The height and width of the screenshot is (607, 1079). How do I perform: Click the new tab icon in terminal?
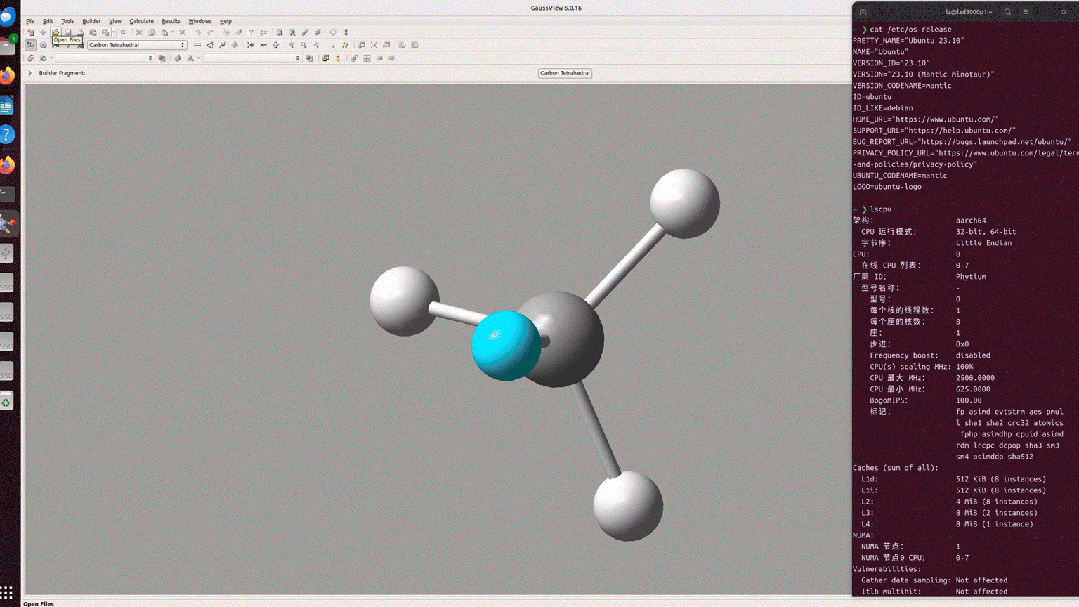coord(863,12)
